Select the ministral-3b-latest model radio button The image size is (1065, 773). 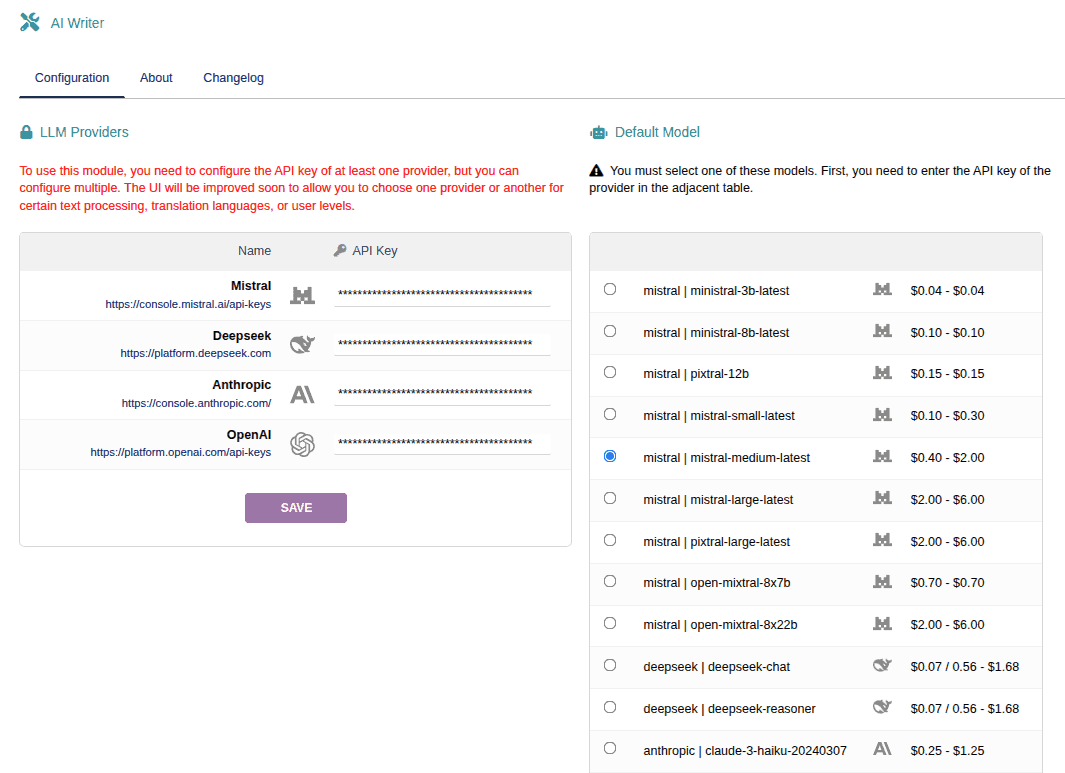[x=610, y=289]
